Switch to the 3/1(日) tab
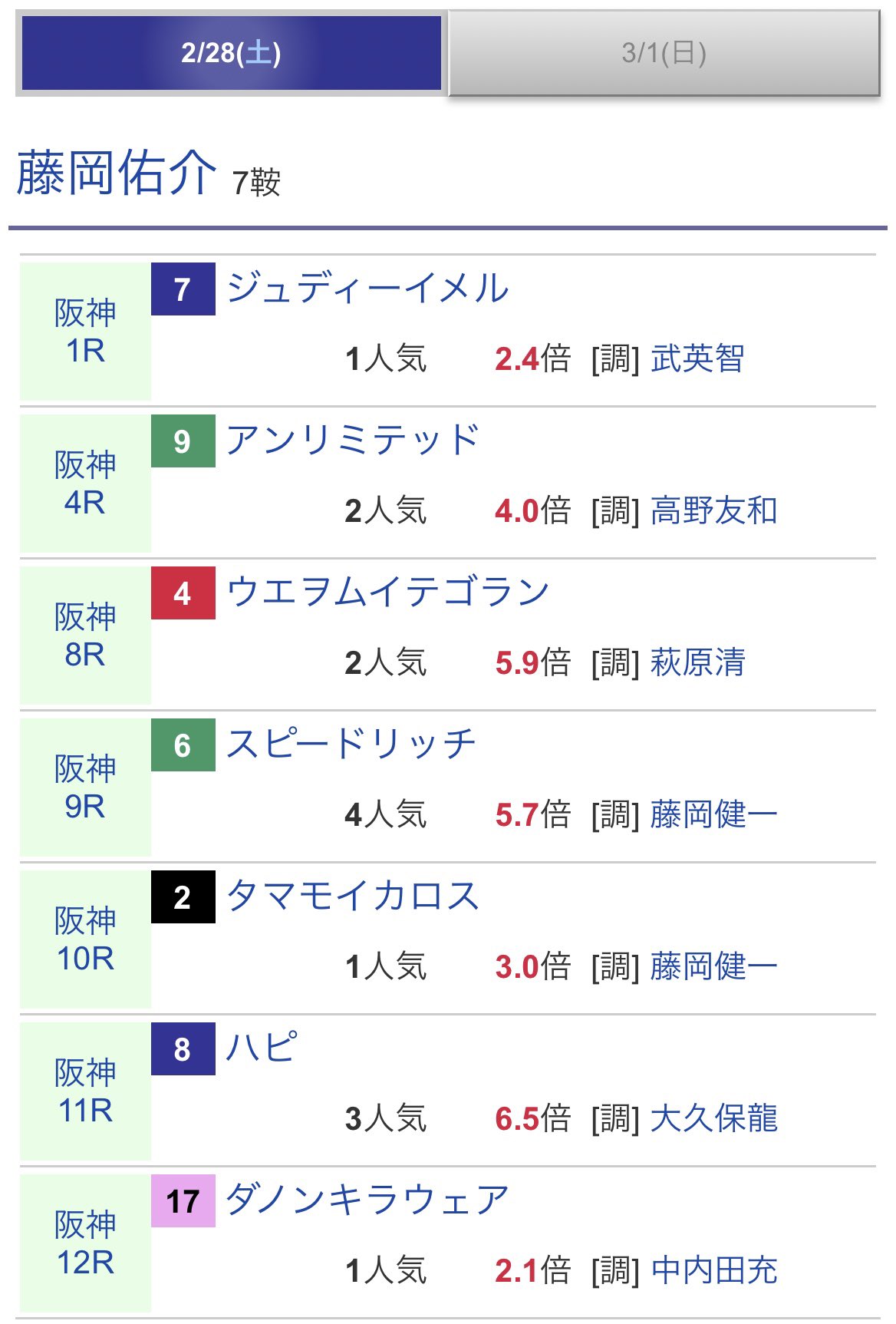 (664, 53)
